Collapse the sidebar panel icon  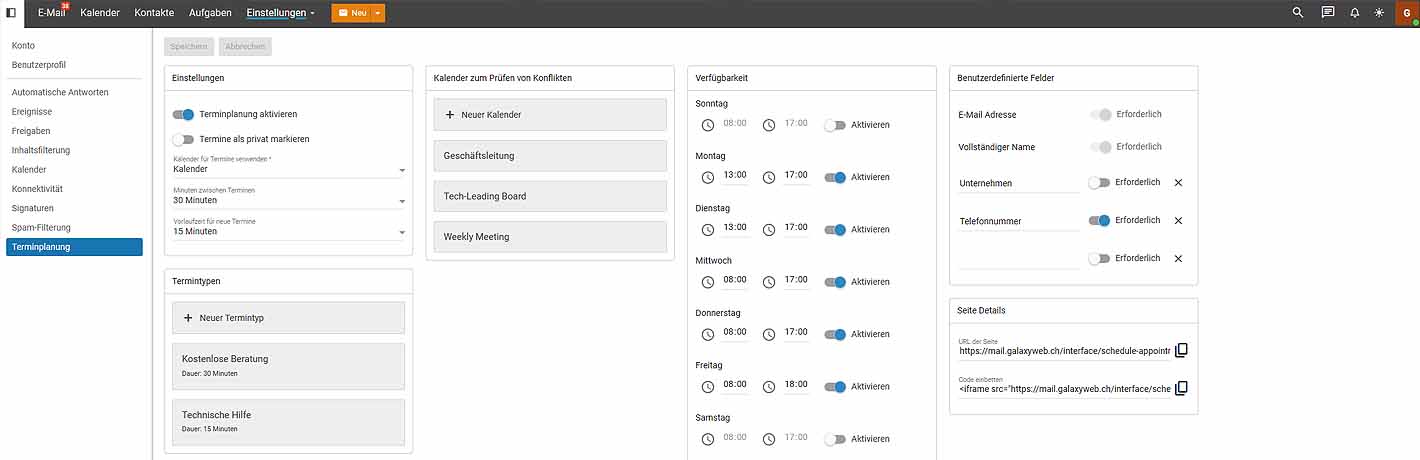coord(11,13)
